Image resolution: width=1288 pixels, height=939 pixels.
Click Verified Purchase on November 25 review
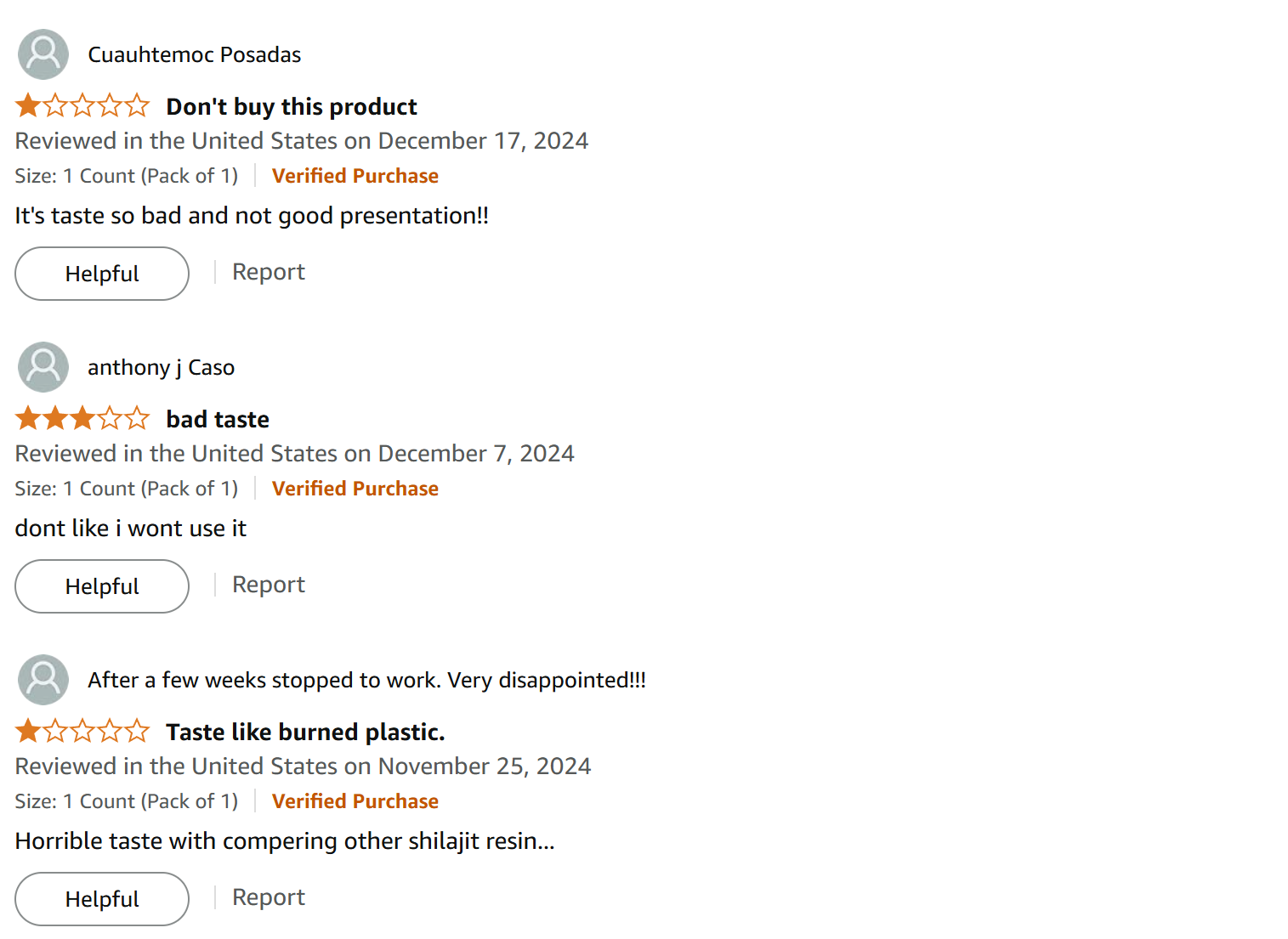coord(355,801)
